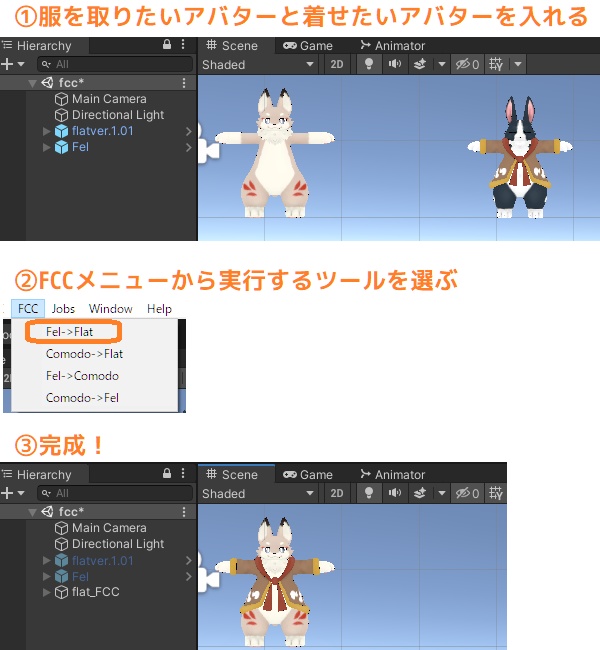Expand flat_FCC object in bottom Hierarchy
The image size is (600, 650).
pyautogui.click(x=46, y=592)
